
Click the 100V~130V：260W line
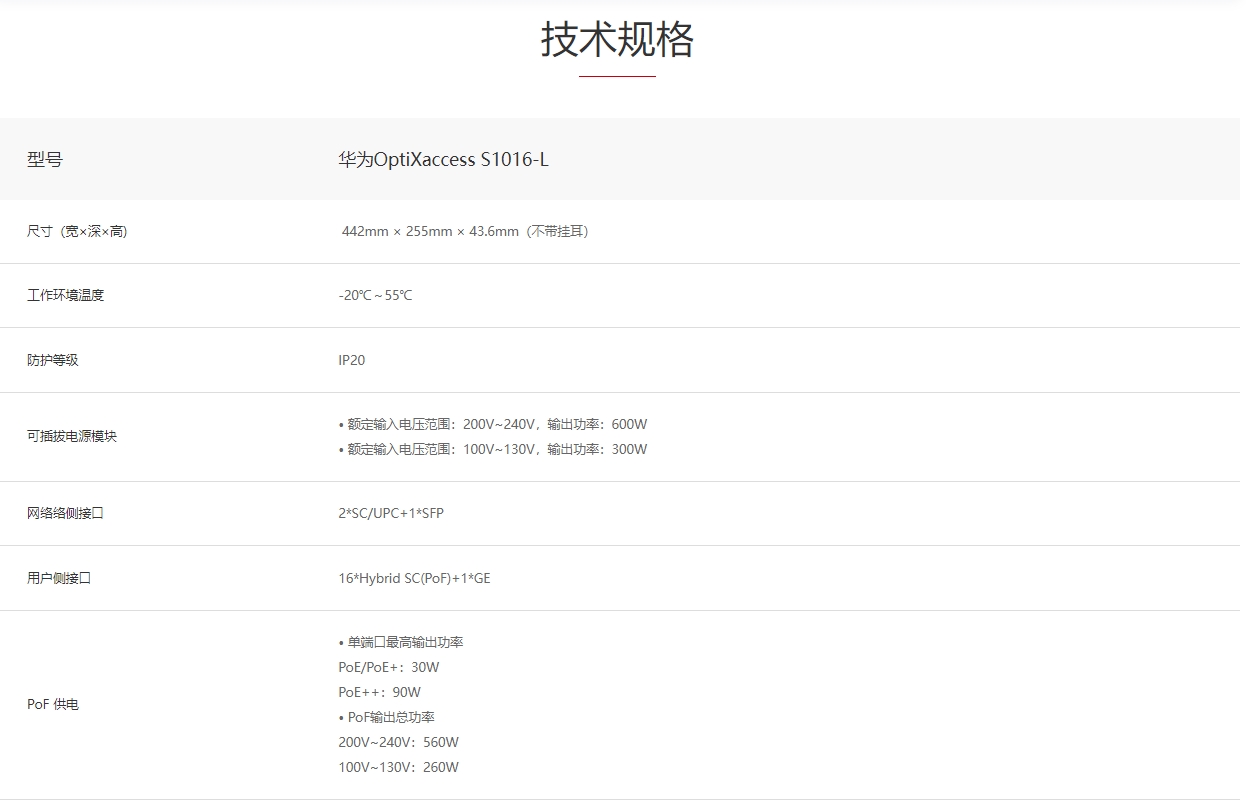click(399, 767)
